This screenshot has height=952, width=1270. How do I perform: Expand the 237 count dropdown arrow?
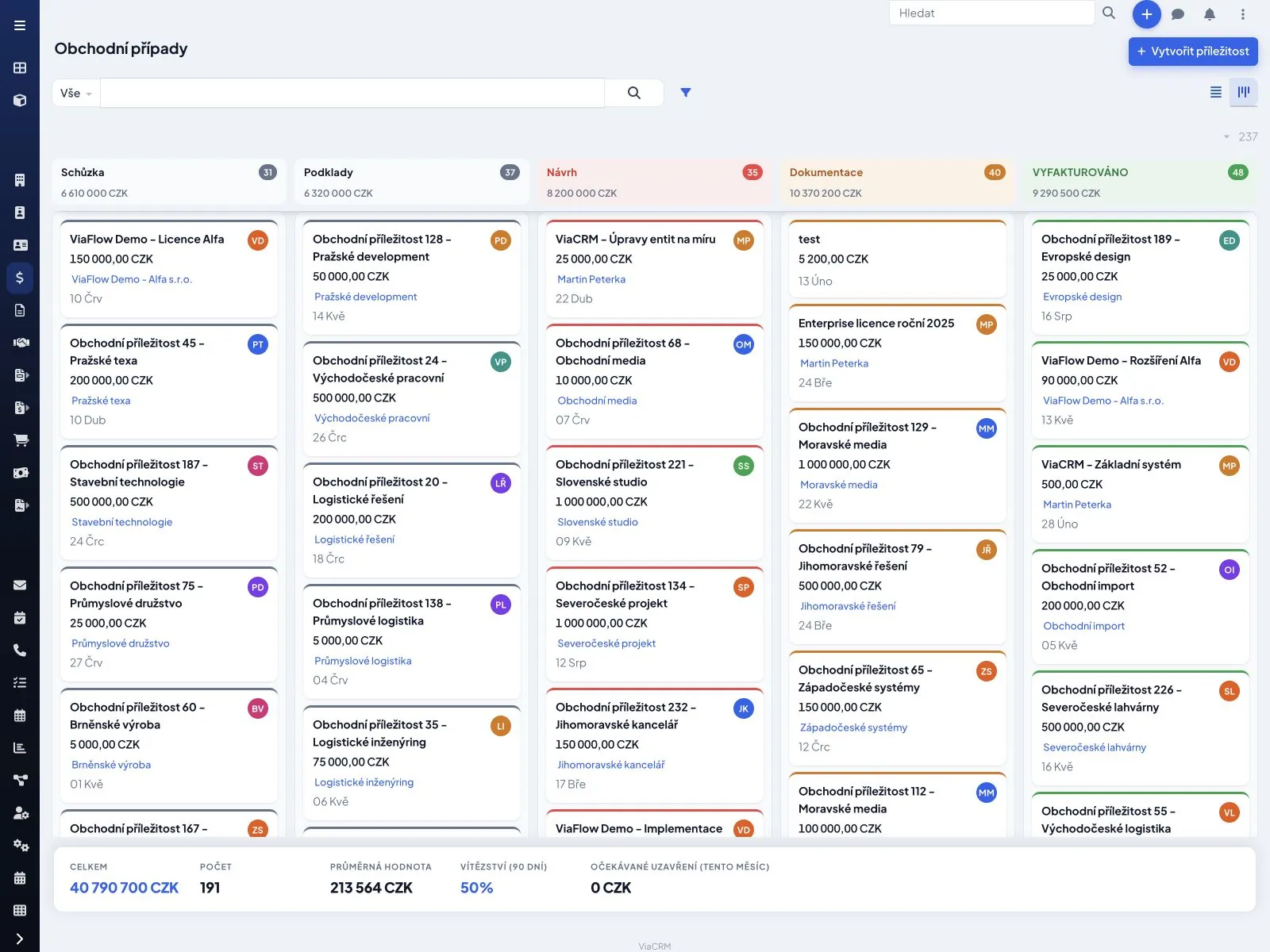(x=1226, y=137)
